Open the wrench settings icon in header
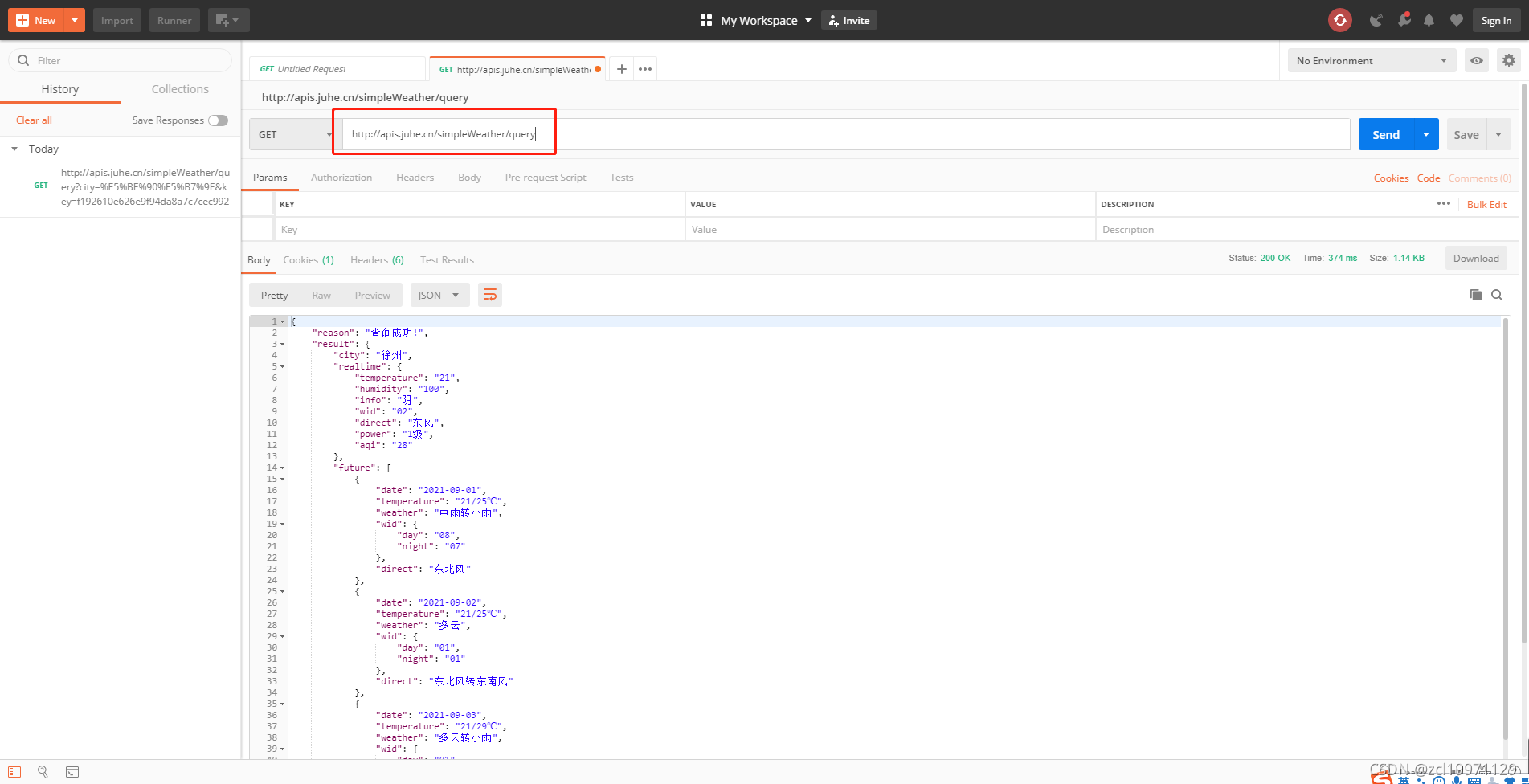The image size is (1529, 784). point(1404,20)
